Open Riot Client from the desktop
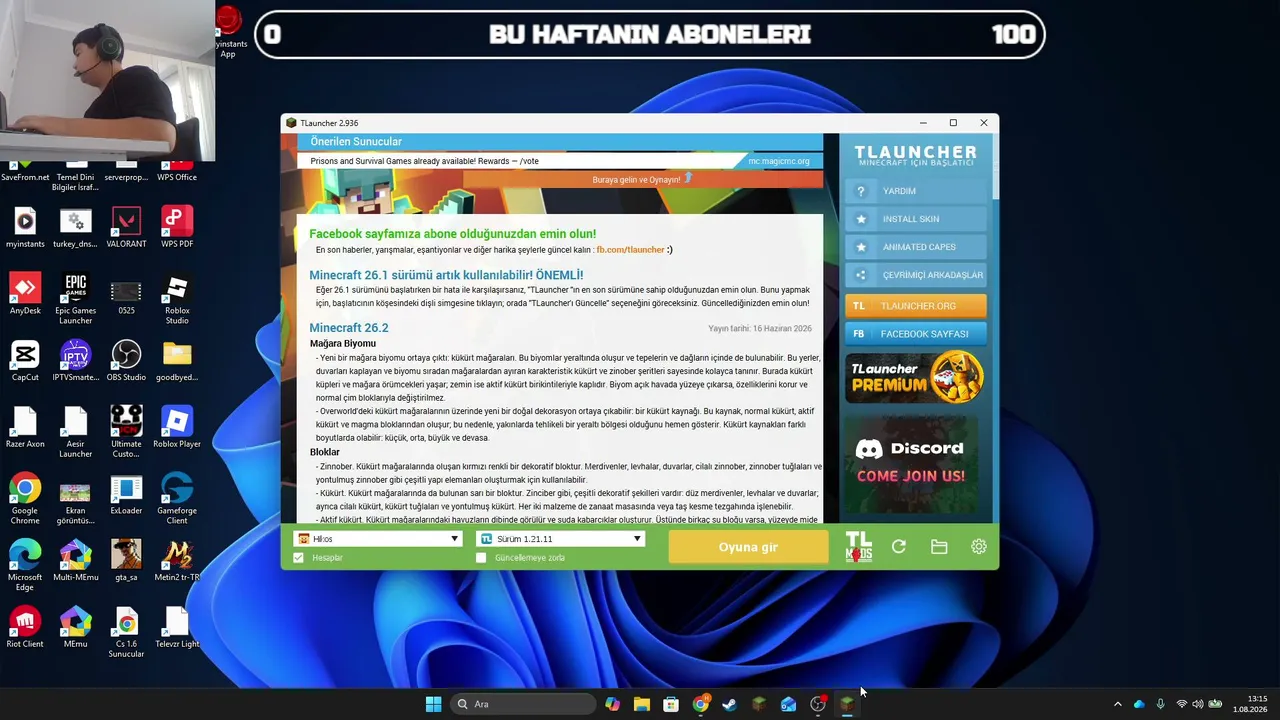Image resolution: width=1280 pixels, height=720 pixels. (25, 627)
